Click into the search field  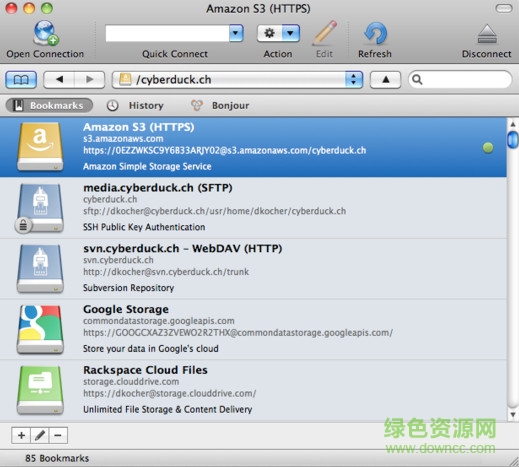coord(460,80)
